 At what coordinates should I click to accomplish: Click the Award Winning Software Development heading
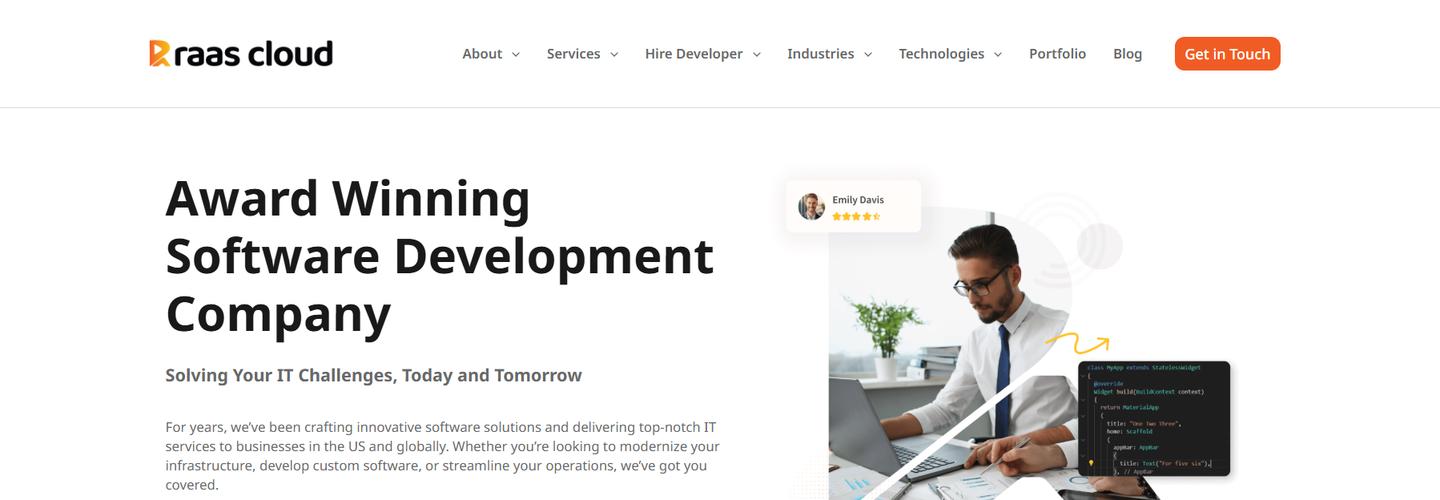coord(440,255)
